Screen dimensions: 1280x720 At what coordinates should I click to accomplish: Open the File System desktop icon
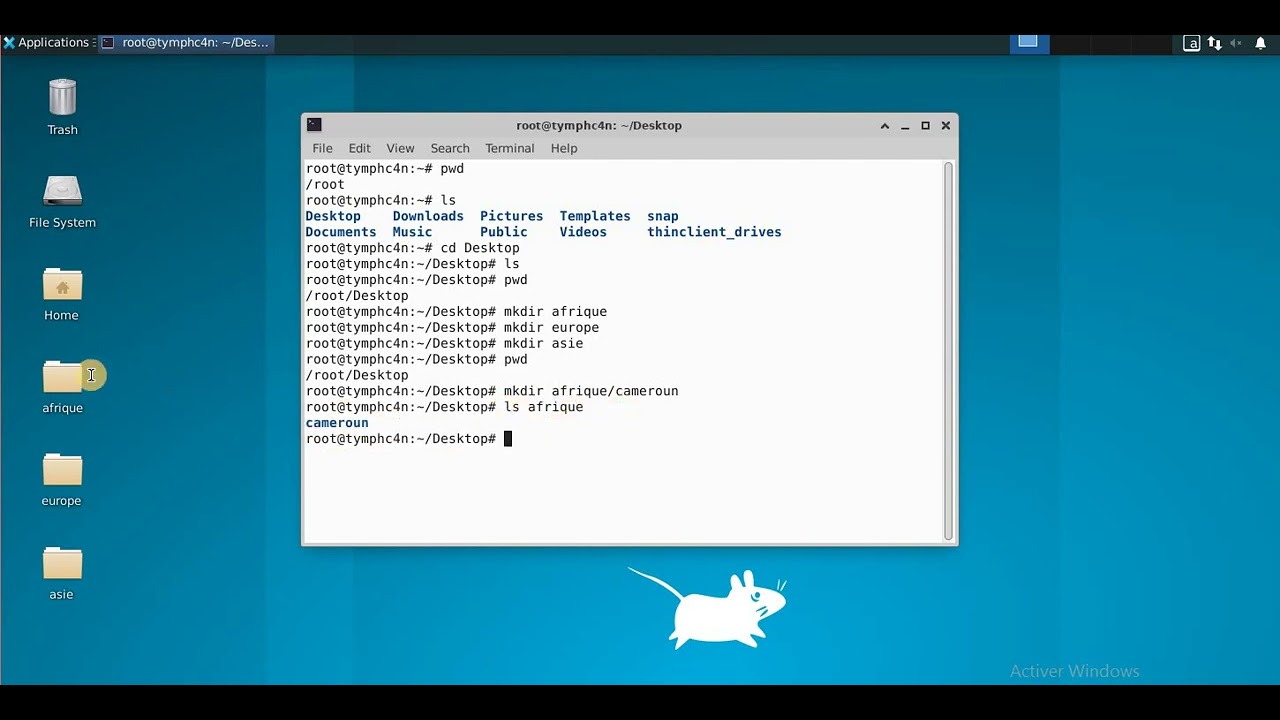[x=62, y=201]
